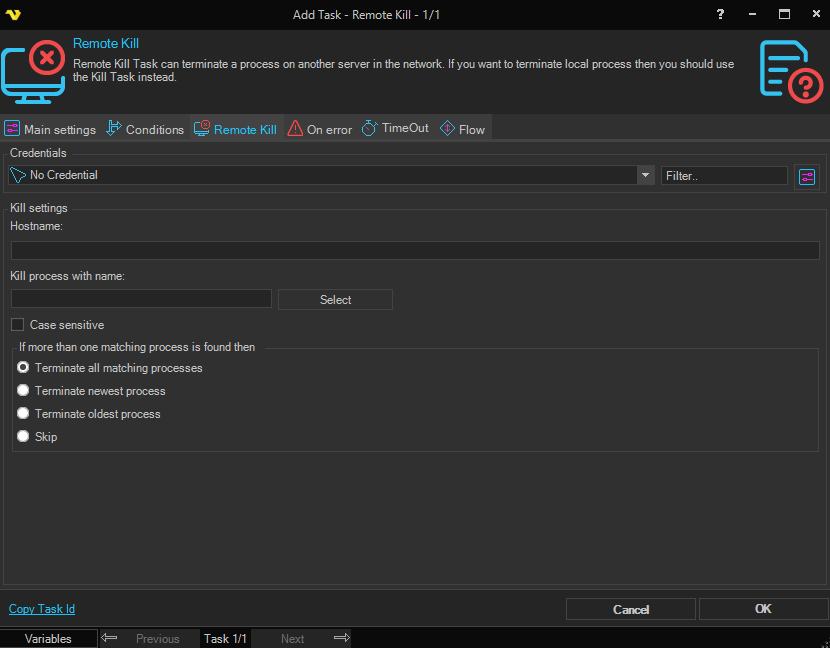Image resolution: width=830 pixels, height=648 pixels.
Task: Click the Remote Kill heading text
Action: coord(106,43)
